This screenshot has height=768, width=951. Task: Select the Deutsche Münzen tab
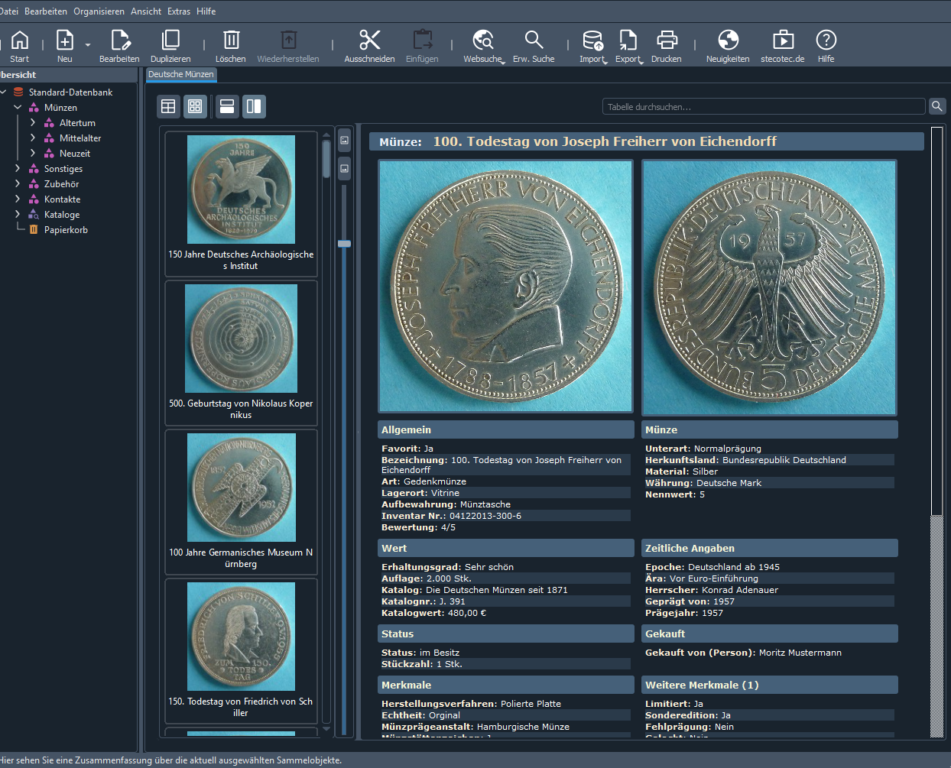click(181, 75)
